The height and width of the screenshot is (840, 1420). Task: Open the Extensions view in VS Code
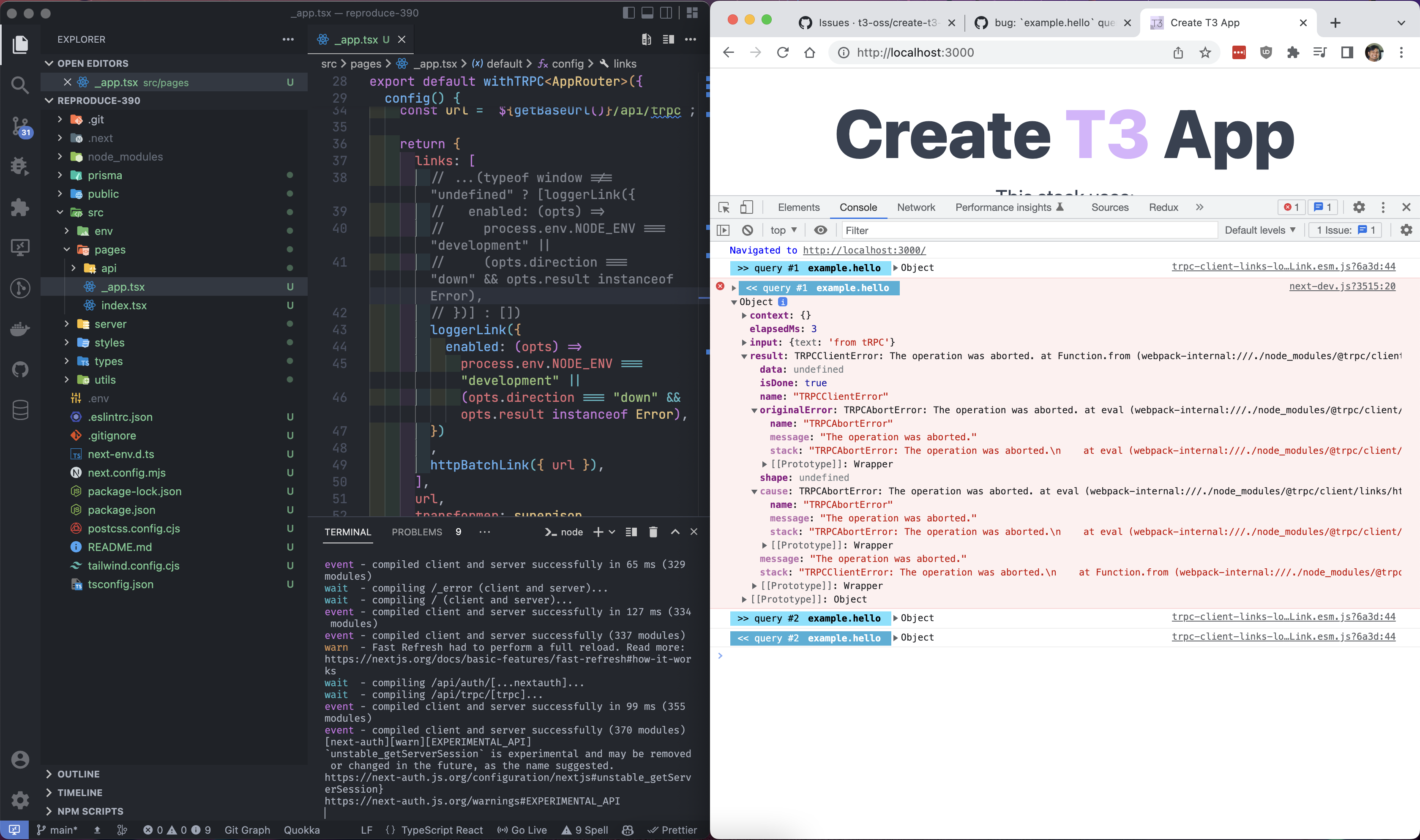click(20, 207)
